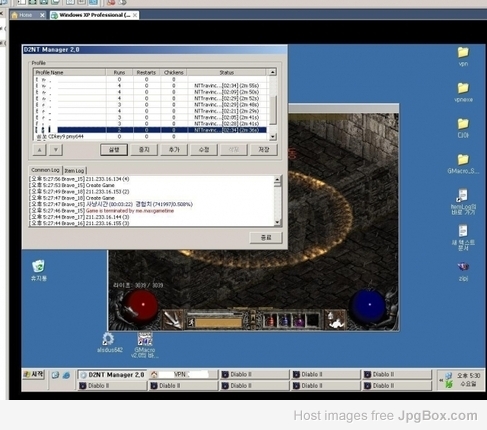Switch to the Item Log tab

(x=74, y=171)
